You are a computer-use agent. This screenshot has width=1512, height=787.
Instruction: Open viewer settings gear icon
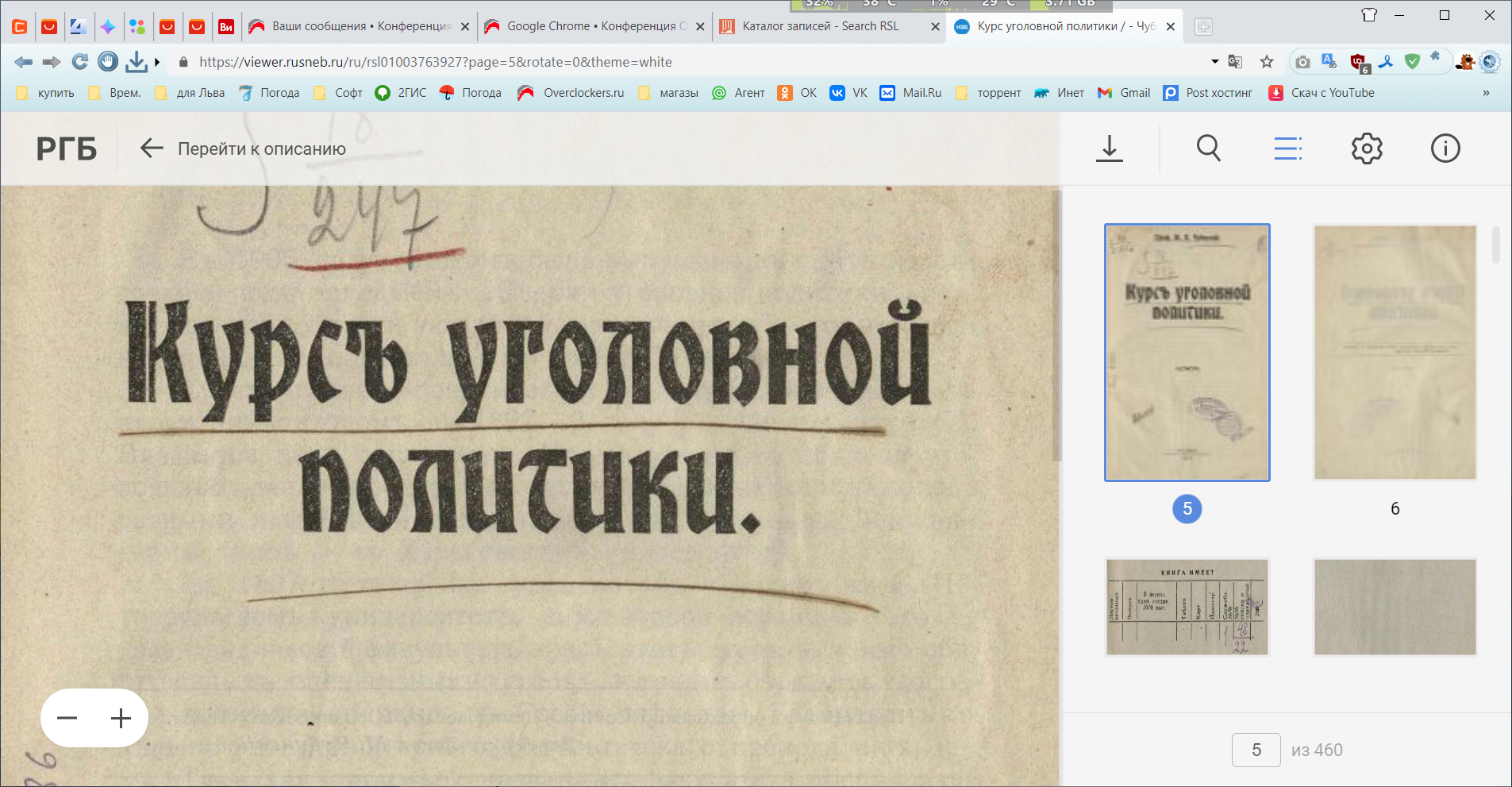tap(1366, 149)
